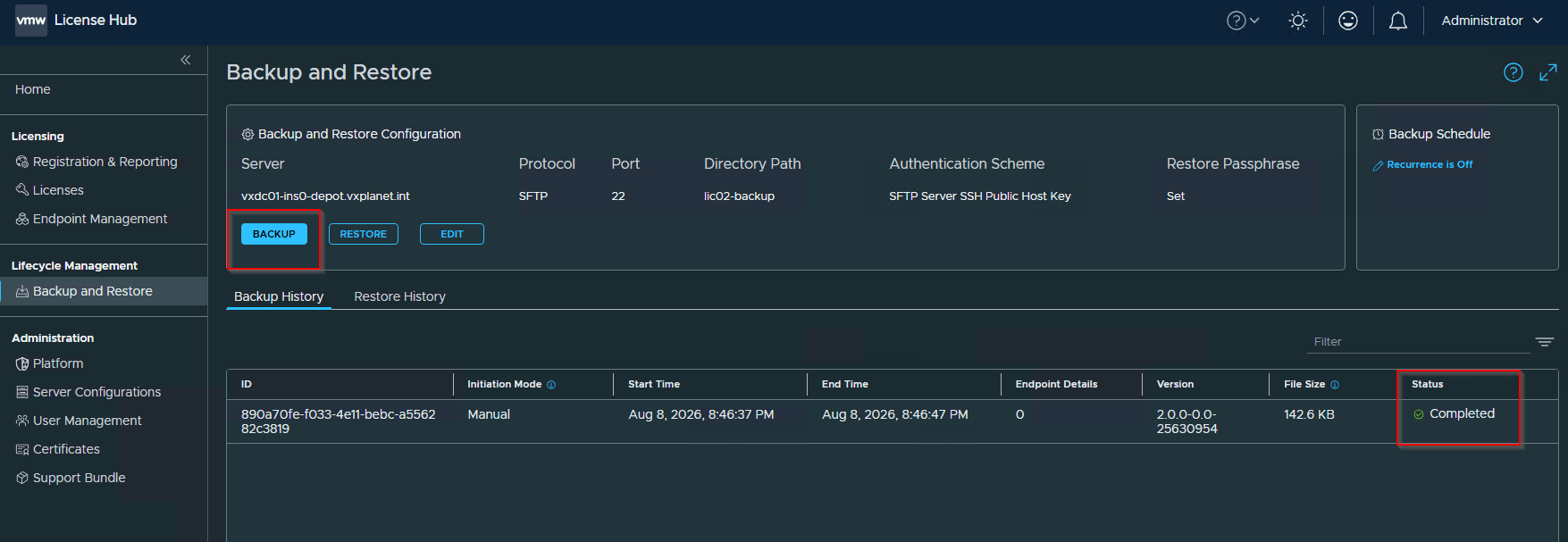Viewport: 1568px width, 542px height.
Task: Click the backup ID 890a70fe cell
Action: 339,421
